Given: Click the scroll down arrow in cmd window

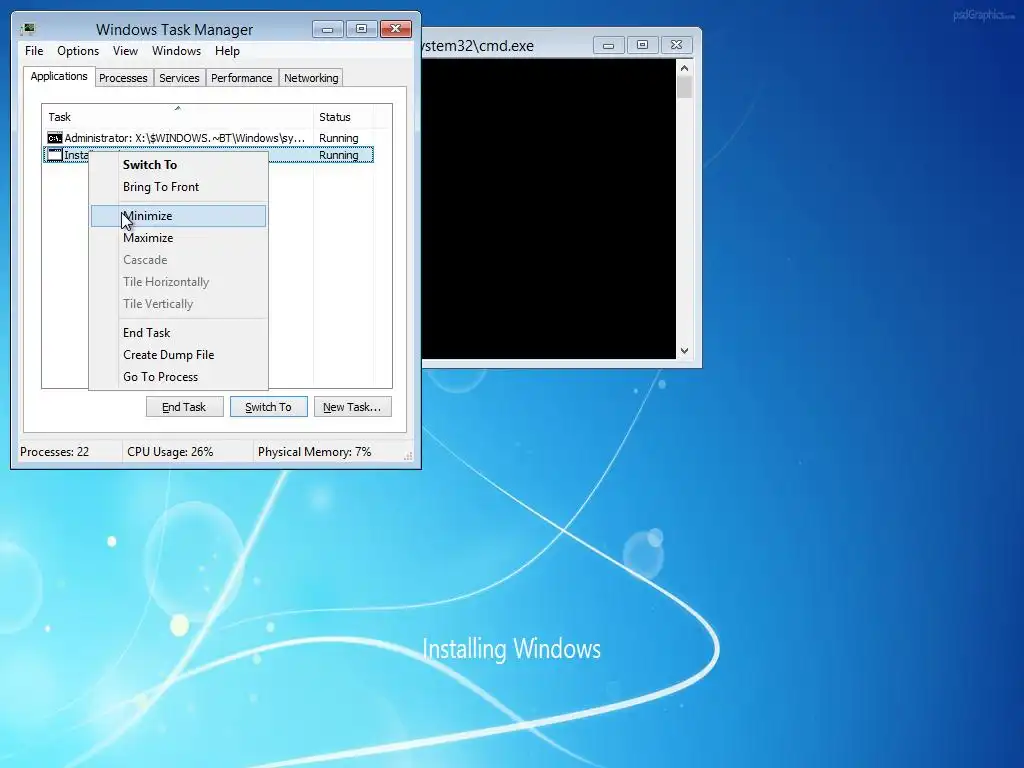Looking at the screenshot, I should click(x=684, y=351).
